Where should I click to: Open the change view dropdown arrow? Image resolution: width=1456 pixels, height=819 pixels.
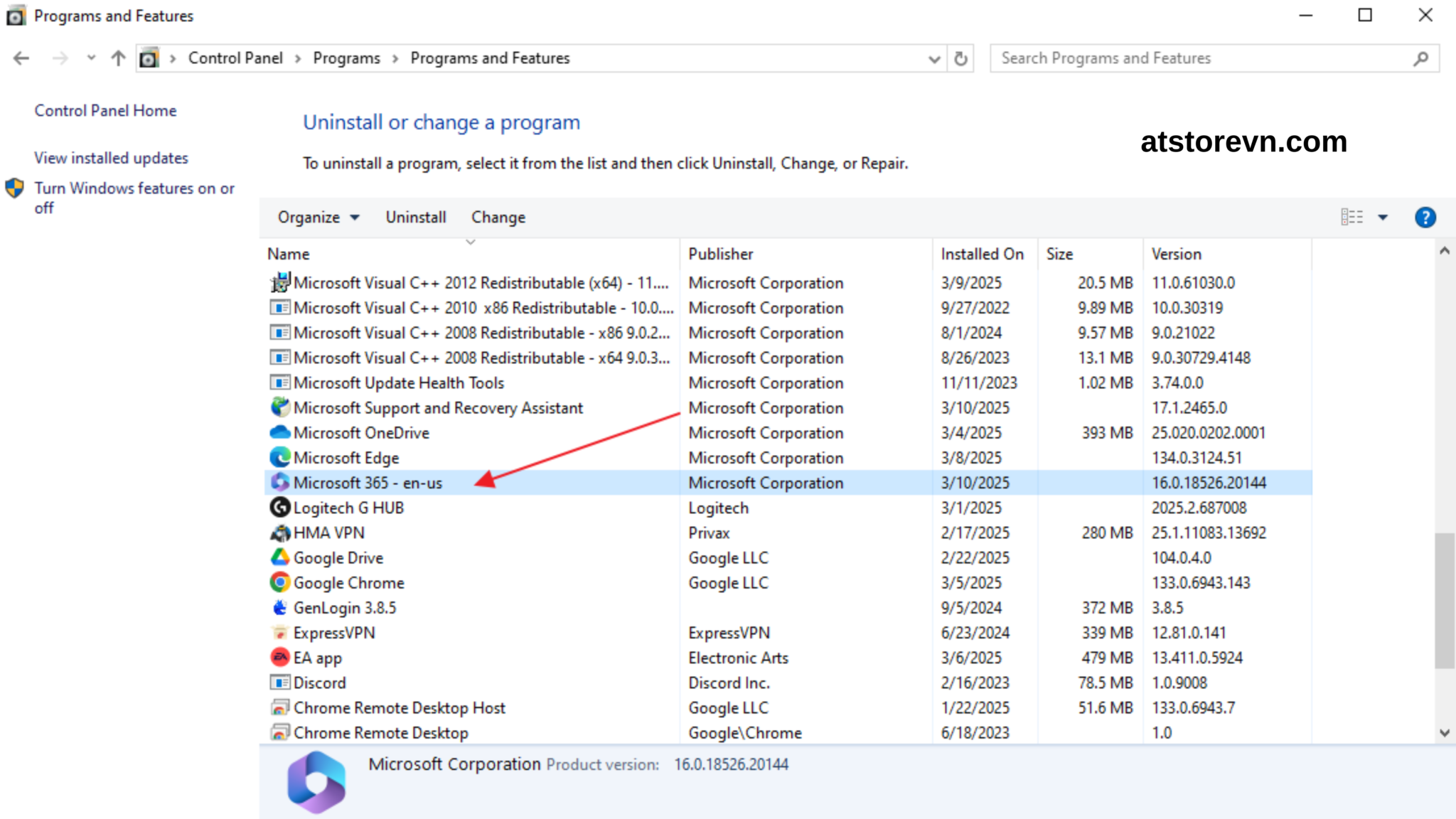tap(1382, 217)
